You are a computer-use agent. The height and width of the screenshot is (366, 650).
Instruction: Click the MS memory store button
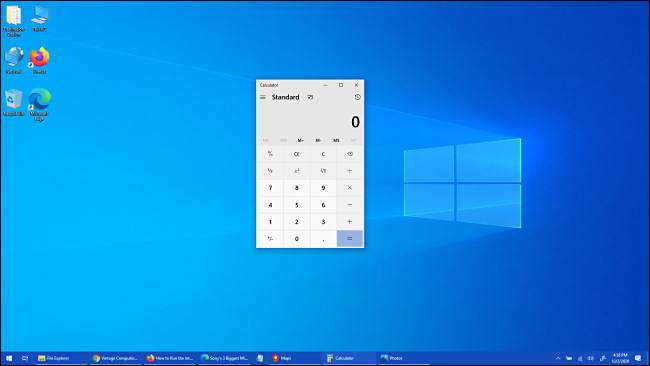point(336,141)
